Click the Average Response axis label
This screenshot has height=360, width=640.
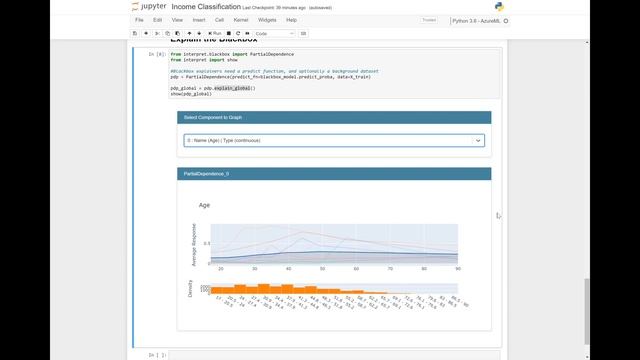pos(194,245)
